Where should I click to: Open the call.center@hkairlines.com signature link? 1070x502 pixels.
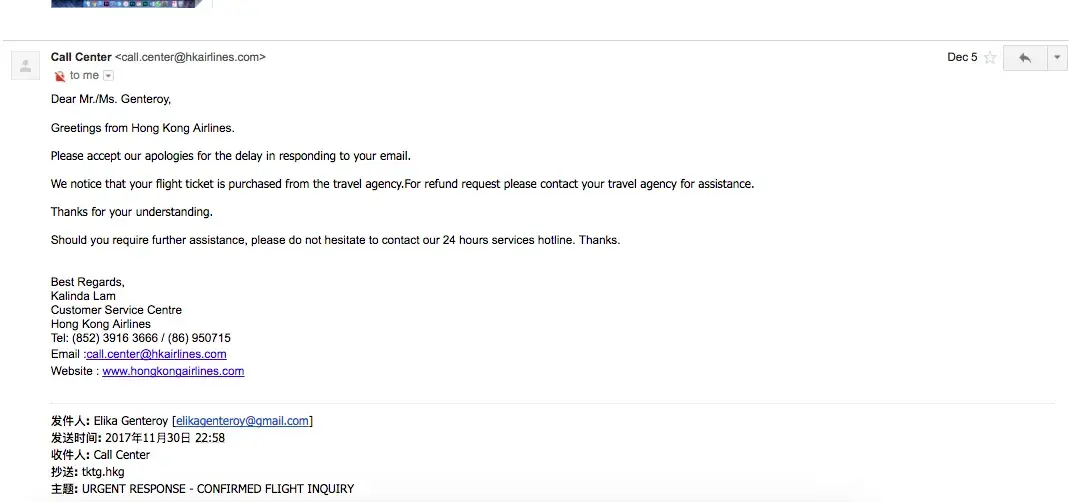(x=157, y=354)
